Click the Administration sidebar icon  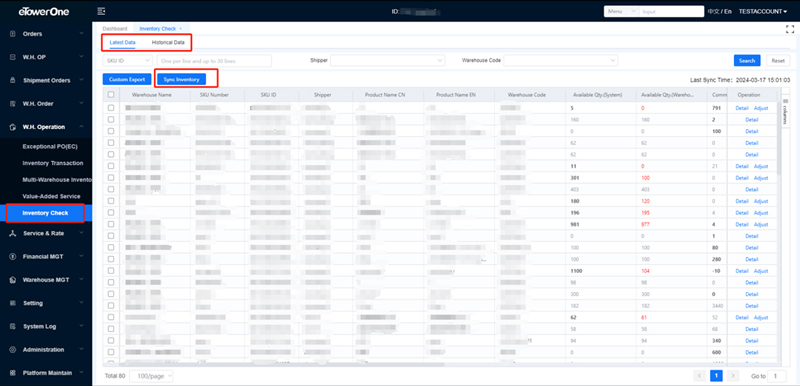13,350
